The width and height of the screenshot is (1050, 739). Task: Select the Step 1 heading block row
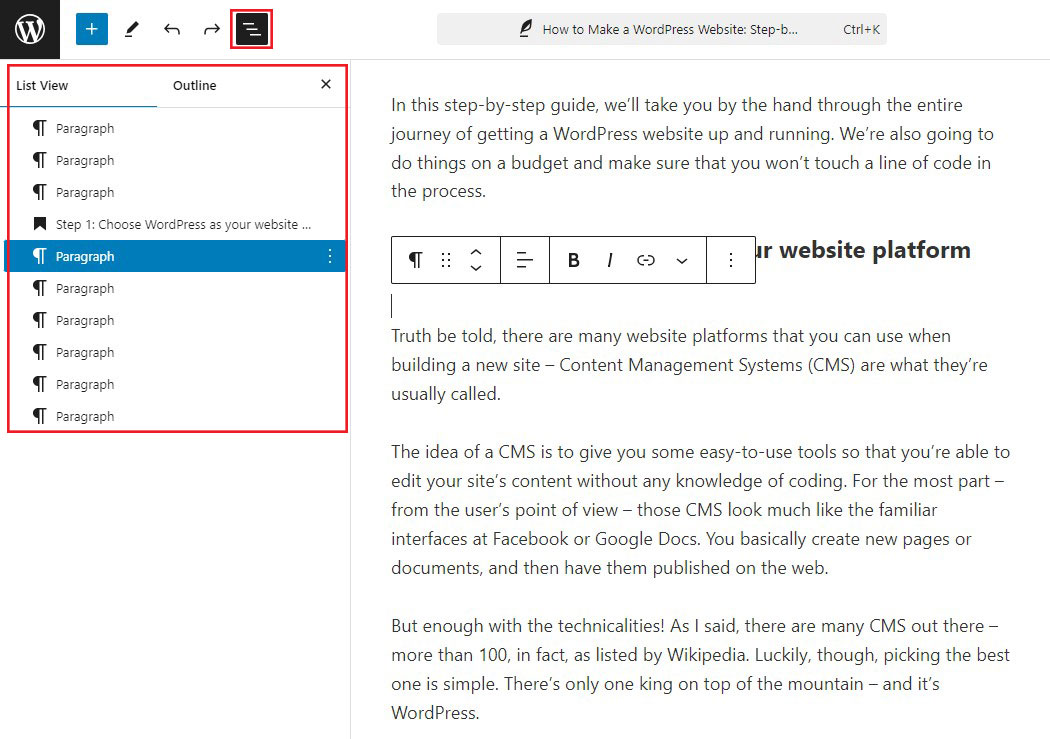click(177, 224)
